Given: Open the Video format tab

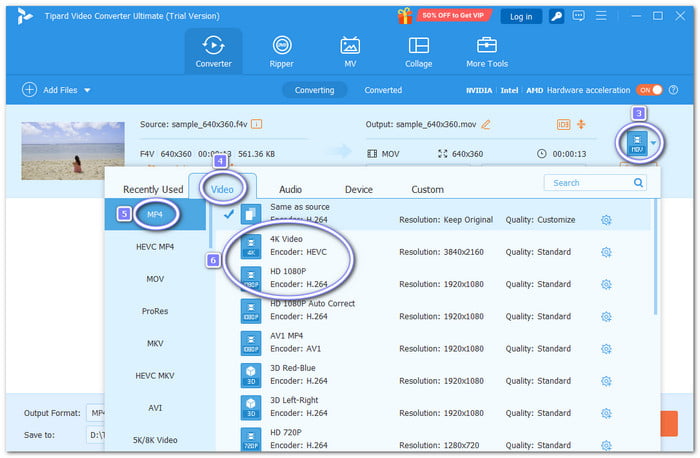Looking at the screenshot, I should [222, 189].
